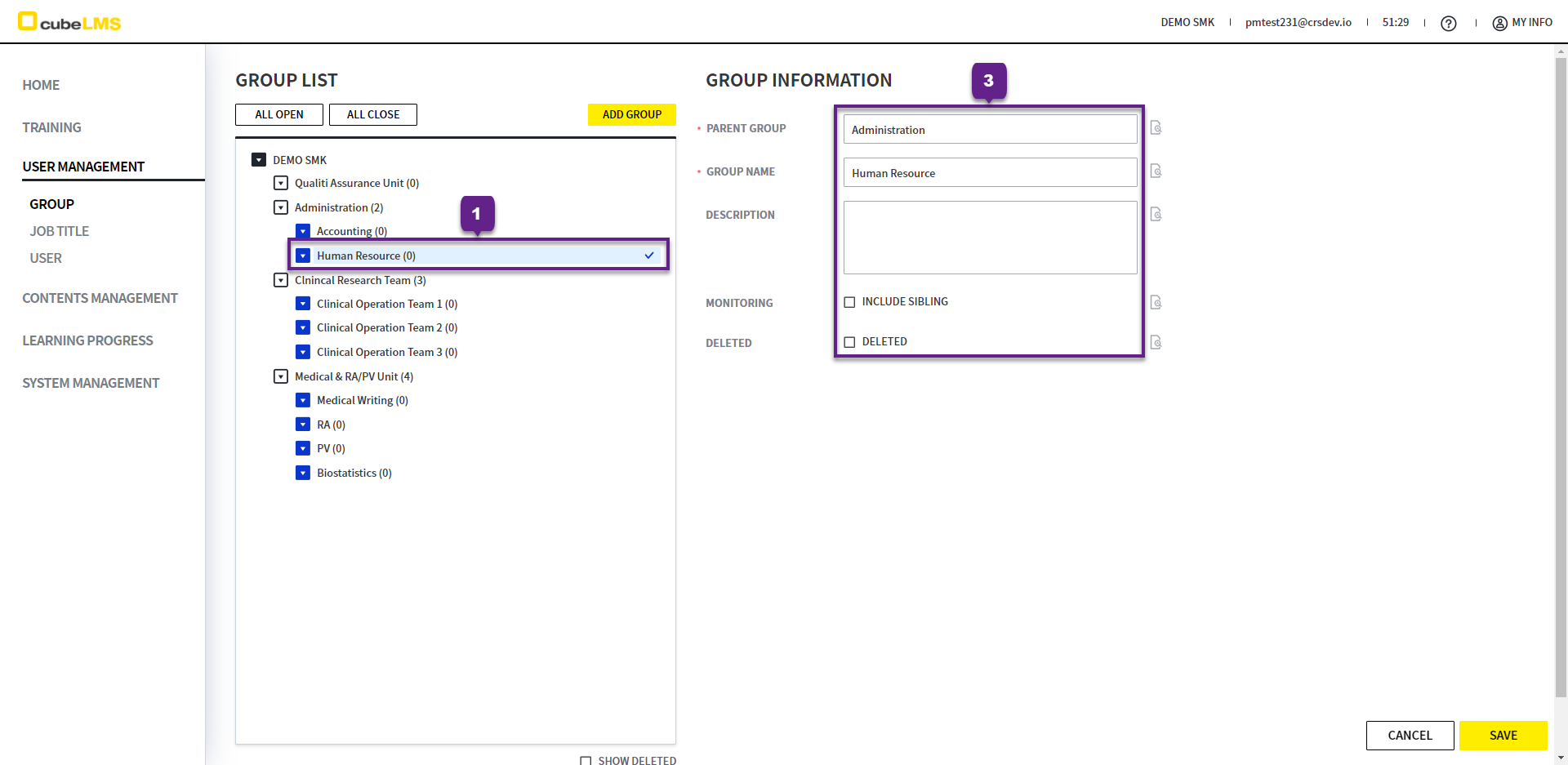The image size is (1568, 765).
Task: Click the history icon beside Deleted checkbox
Action: (x=1156, y=343)
